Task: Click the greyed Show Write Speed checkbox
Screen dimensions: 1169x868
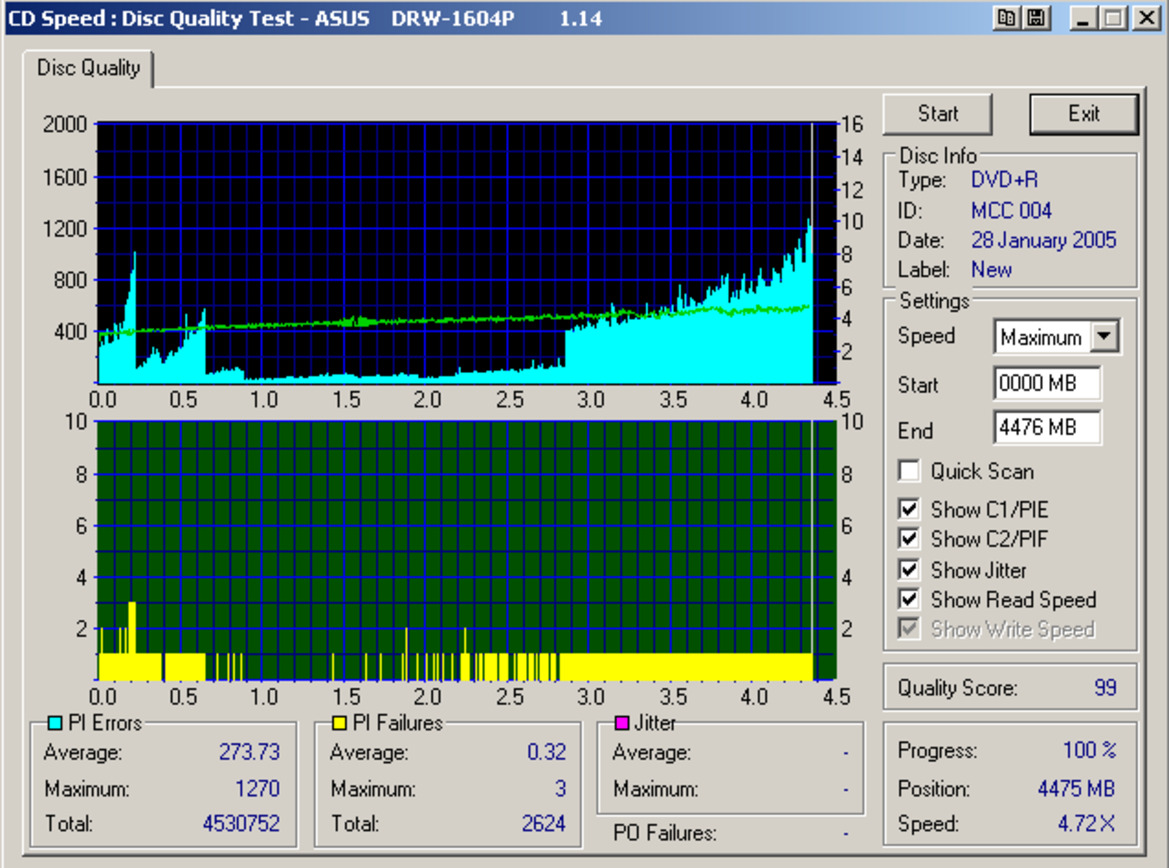Action: click(x=909, y=629)
